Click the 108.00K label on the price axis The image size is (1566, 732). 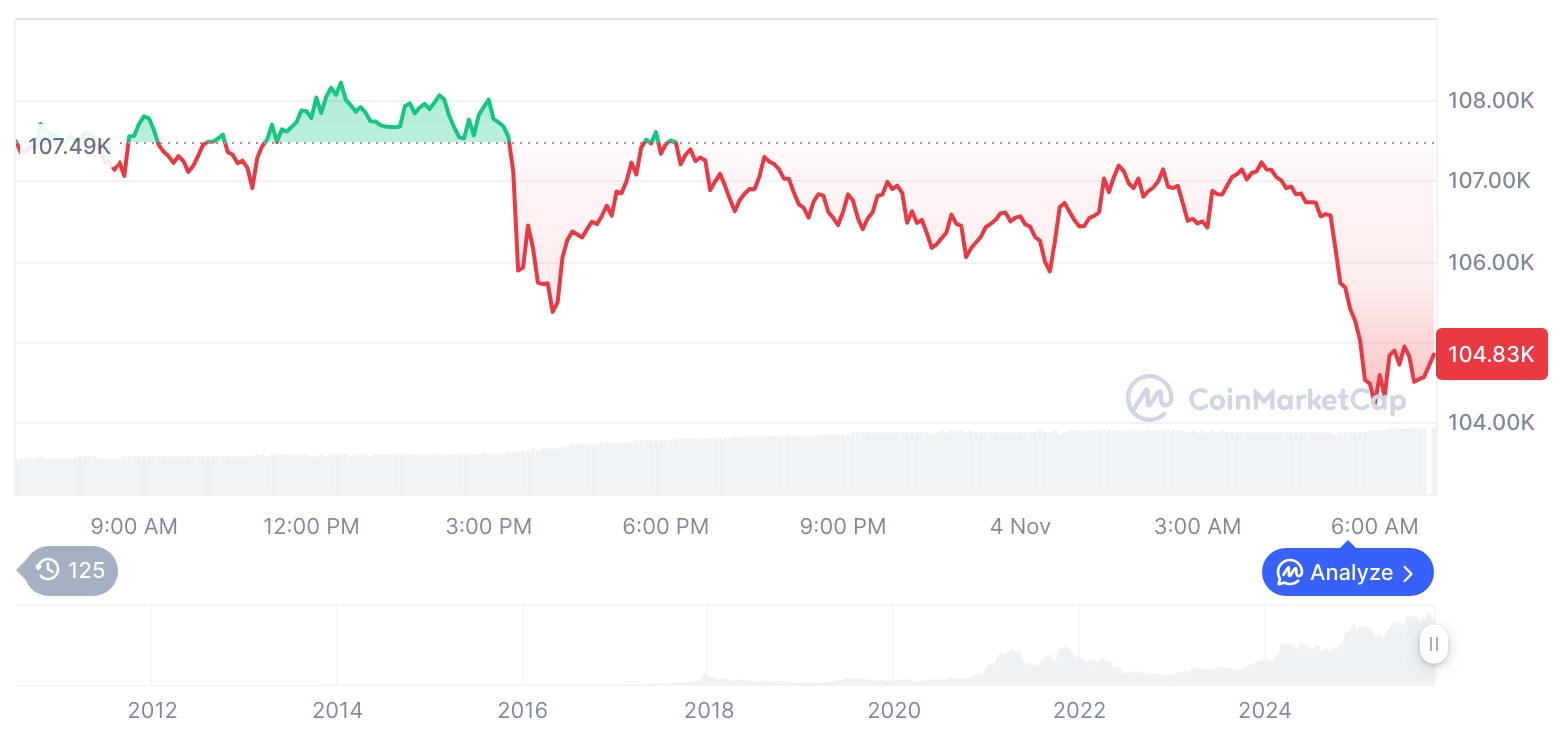[1490, 100]
